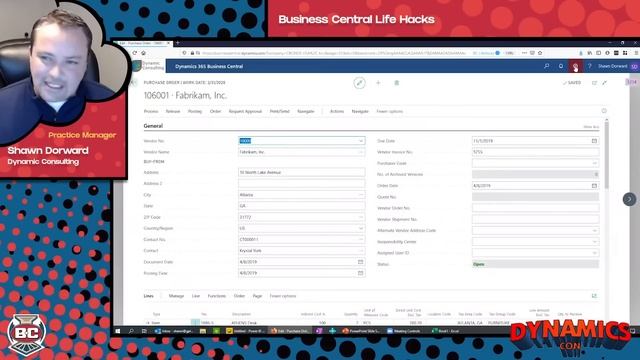Click the Vendor Invoice No. field

535,152
